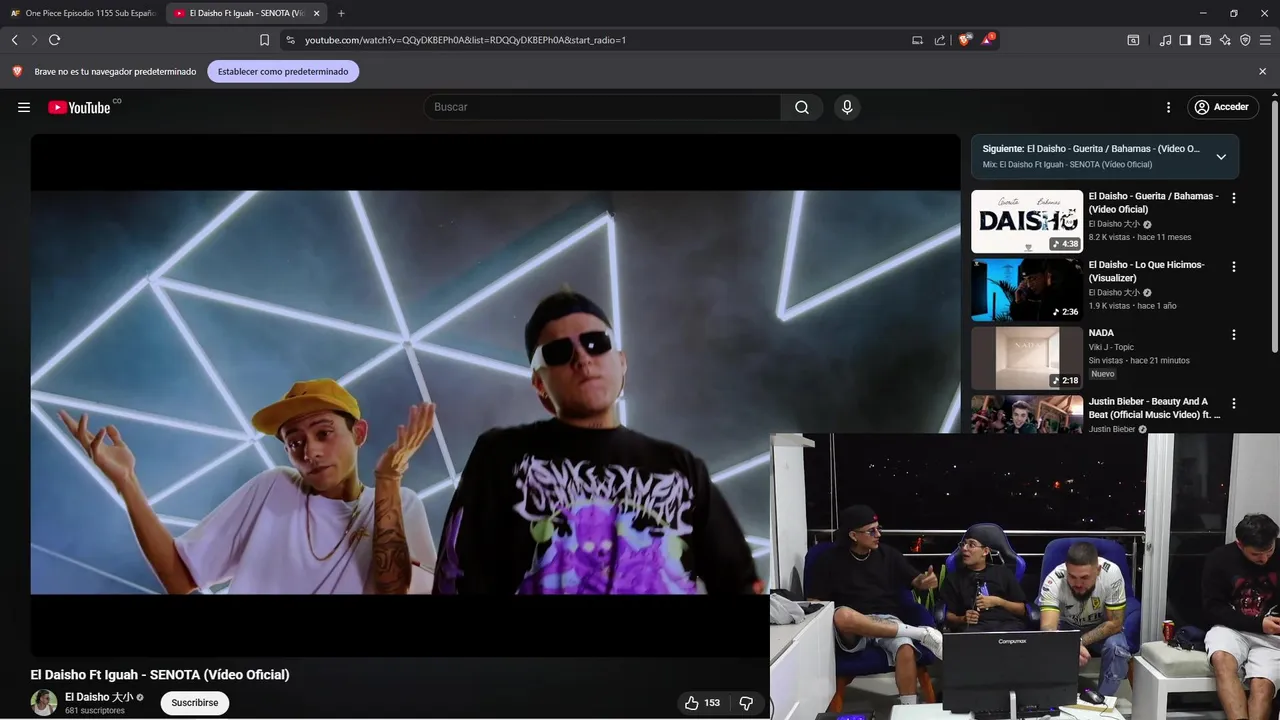Go to the YouTube home logo

pos(79,107)
